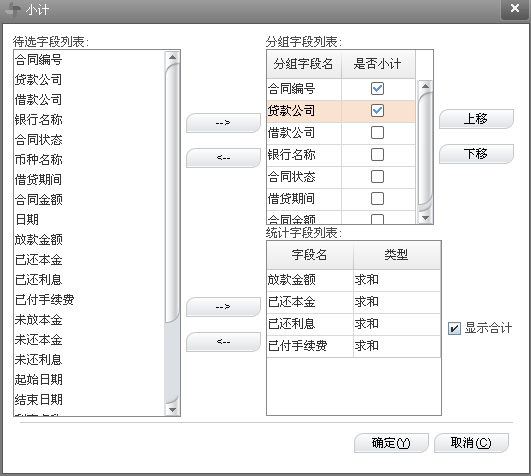
Task: Add field to statistics list with lower --> button
Action: point(223,307)
